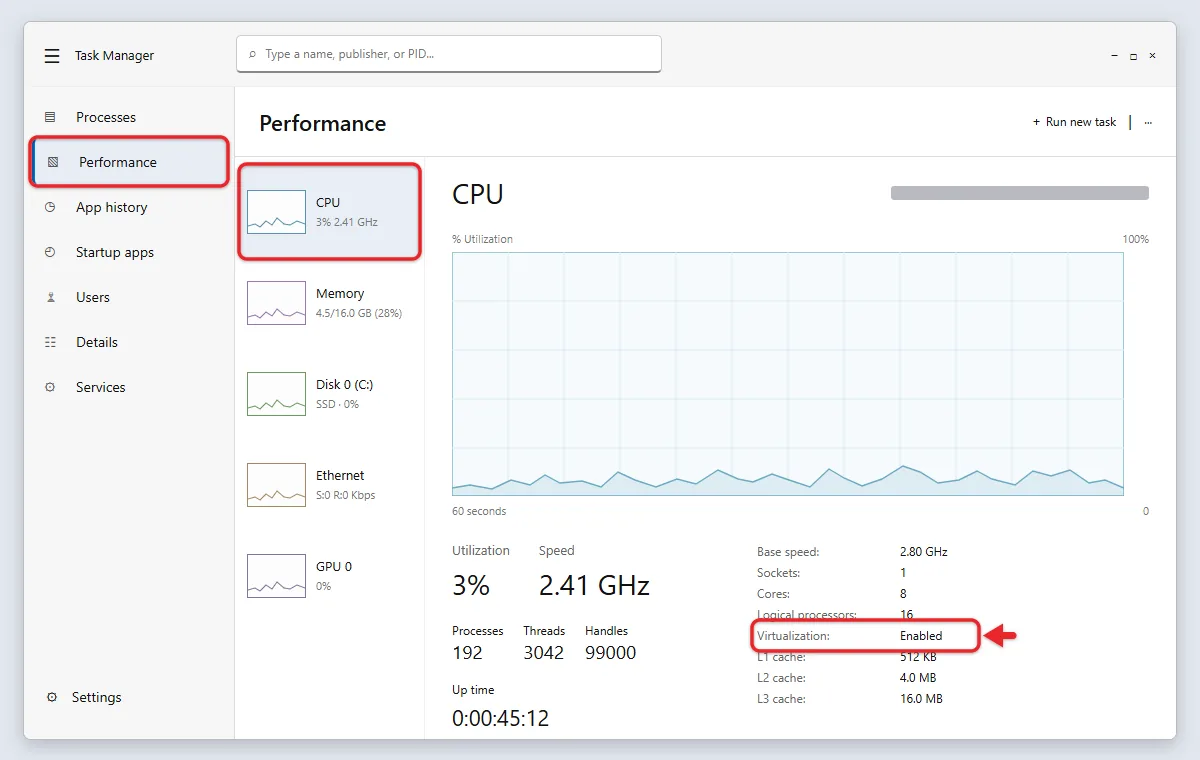Click the Handles count 99000
The image size is (1200, 760).
click(610, 653)
